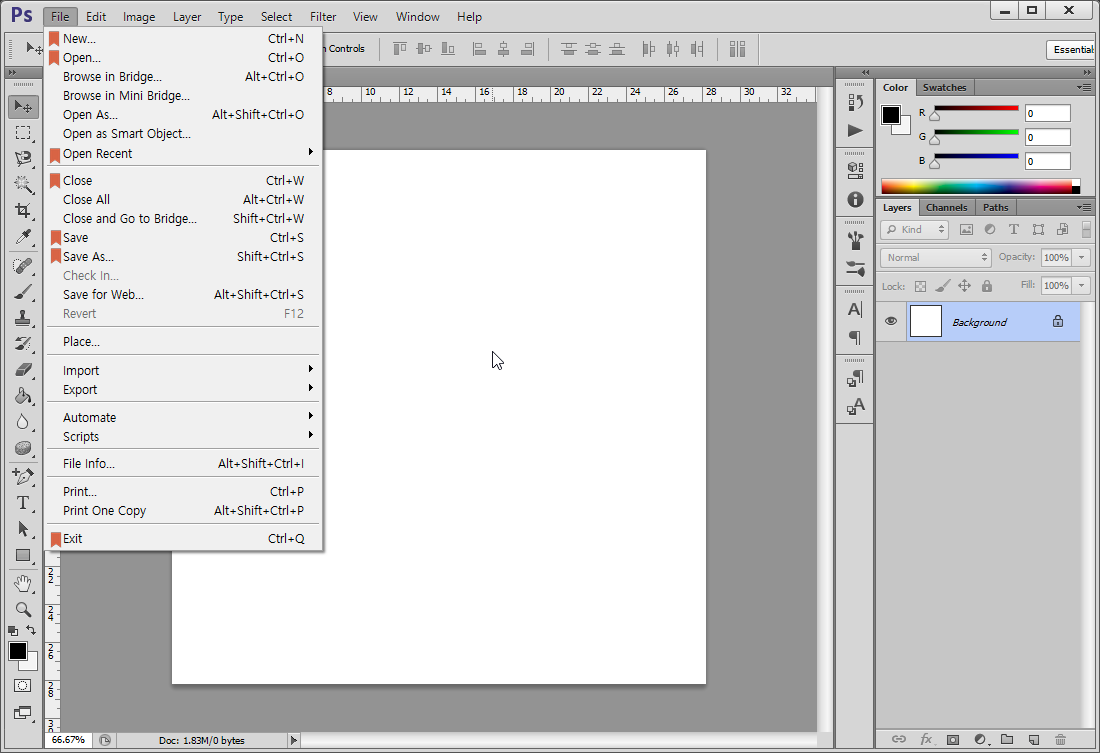The height and width of the screenshot is (753, 1100).
Task: Open the Normal blend mode dropdown
Action: (936, 258)
